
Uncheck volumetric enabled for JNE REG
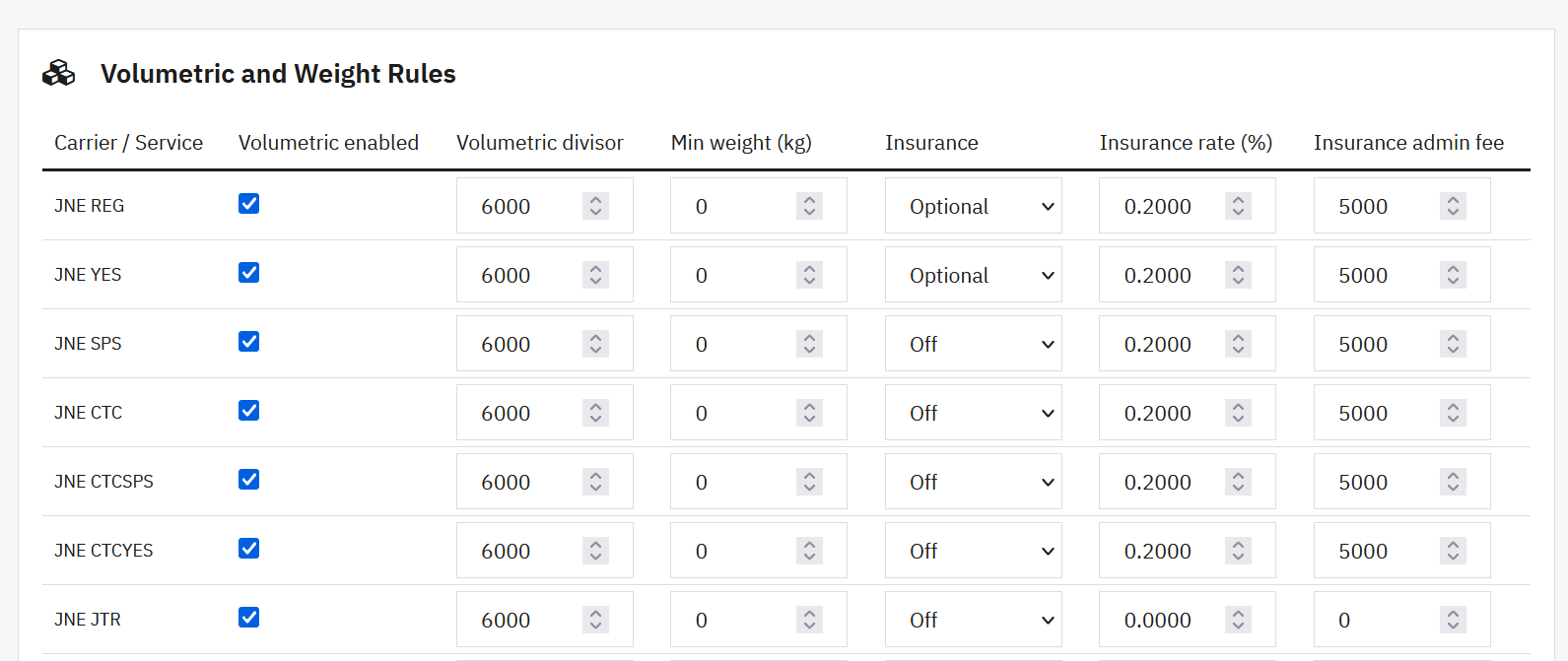(248, 204)
